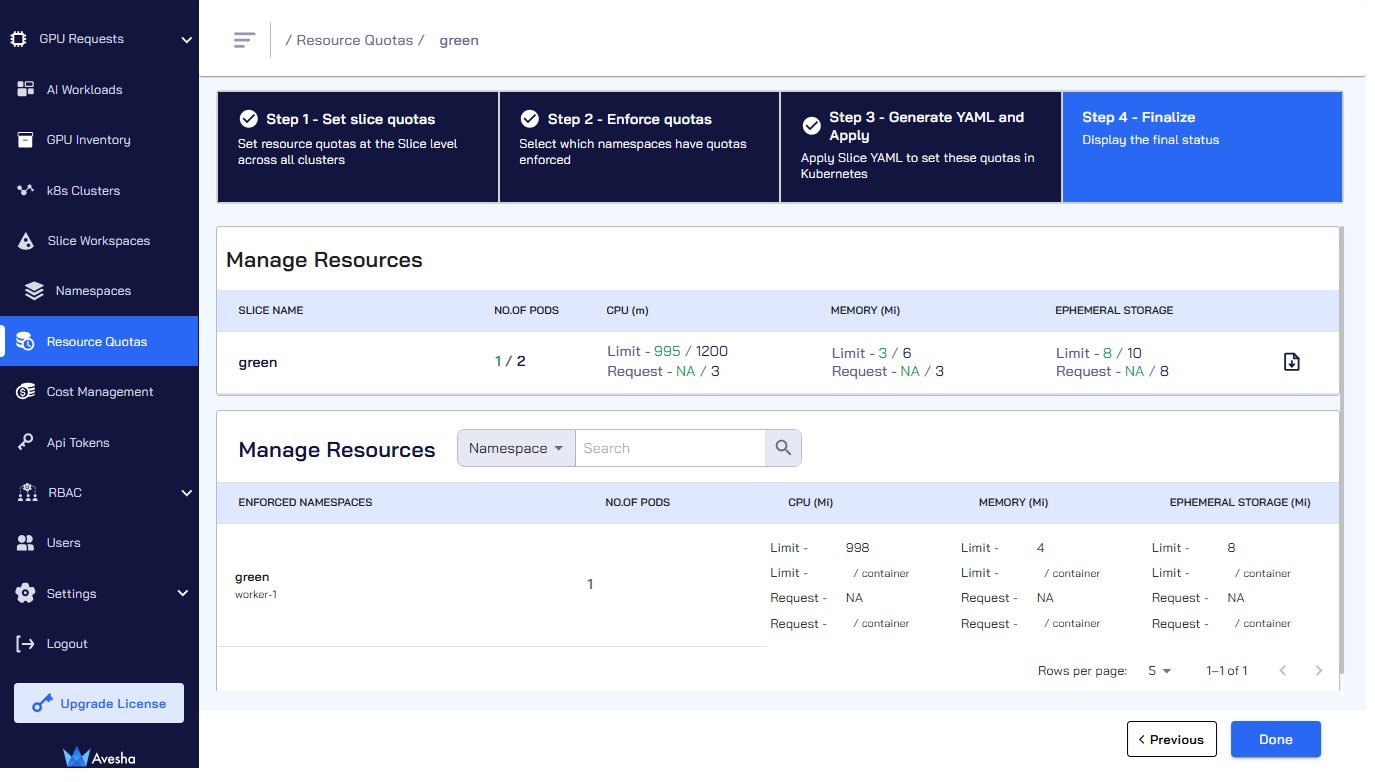Screen dimensions: 1375x782
Task: Expand the GPU Requests chevron
Action: [186, 40]
